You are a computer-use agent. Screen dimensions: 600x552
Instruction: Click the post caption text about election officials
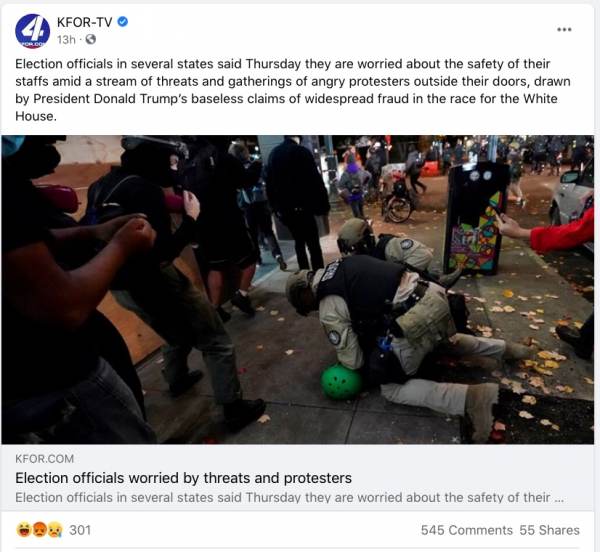pyautogui.click(x=293, y=90)
